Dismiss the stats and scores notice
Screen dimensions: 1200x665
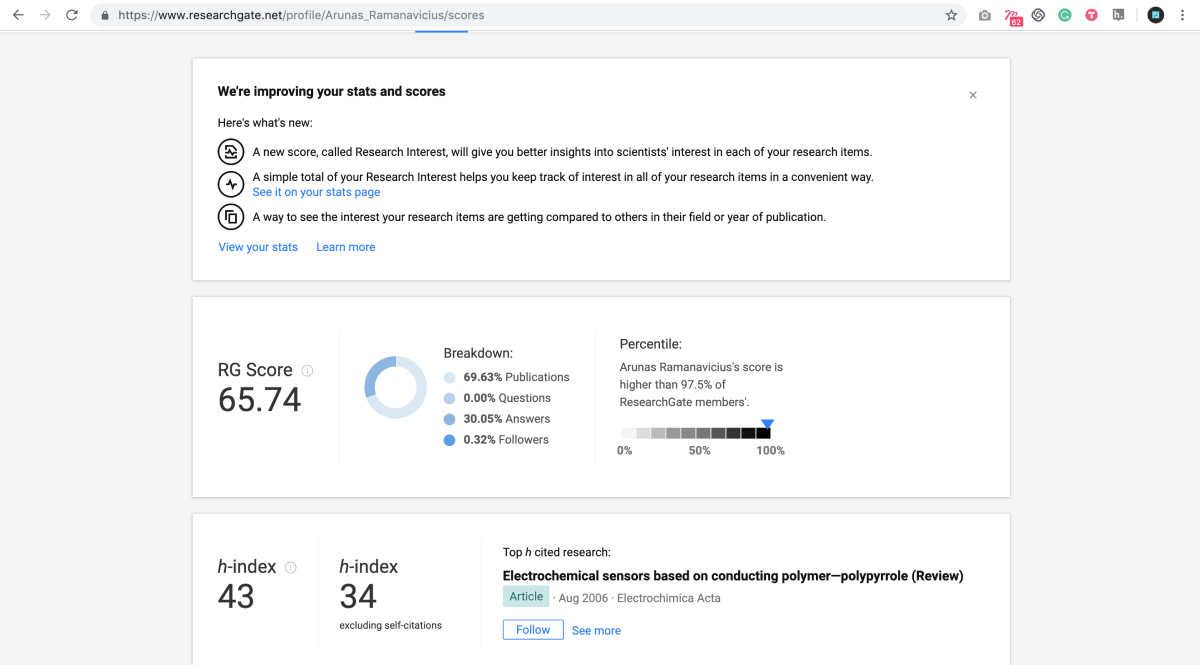coord(973,95)
